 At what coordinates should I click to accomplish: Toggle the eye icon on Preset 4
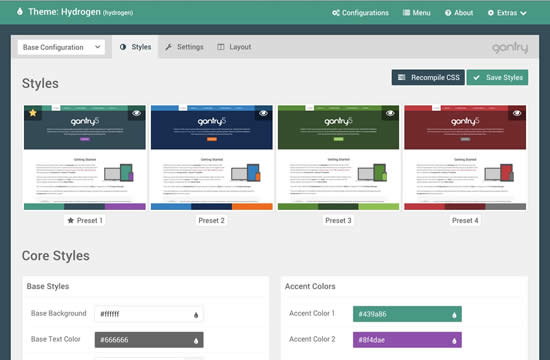click(517, 113)
